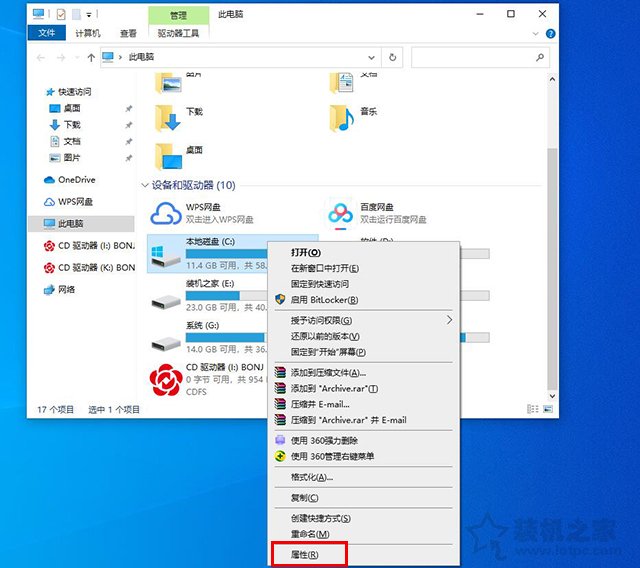Select the 音乐 folder icon
This screenshot has height=568, width=640.
(342, 118)
